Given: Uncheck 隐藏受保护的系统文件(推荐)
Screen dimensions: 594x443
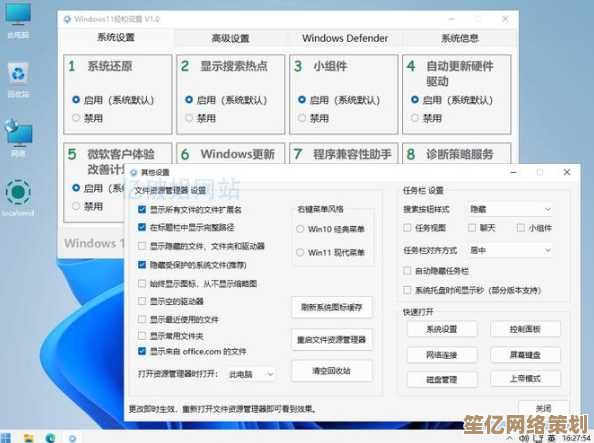Looking at the screenshot, I should tap(142, 265).
